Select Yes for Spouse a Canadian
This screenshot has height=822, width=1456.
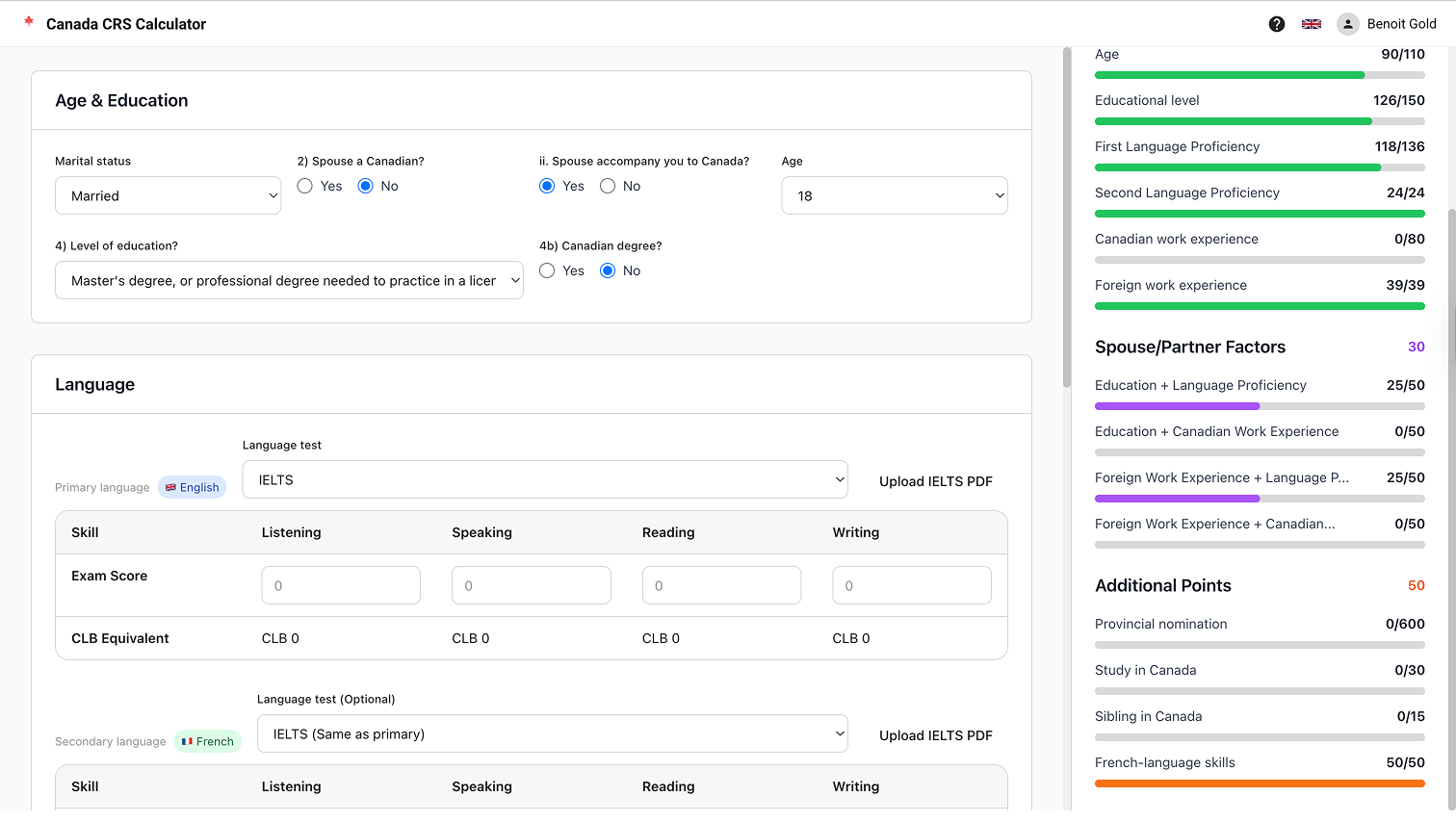click(304, 186)
